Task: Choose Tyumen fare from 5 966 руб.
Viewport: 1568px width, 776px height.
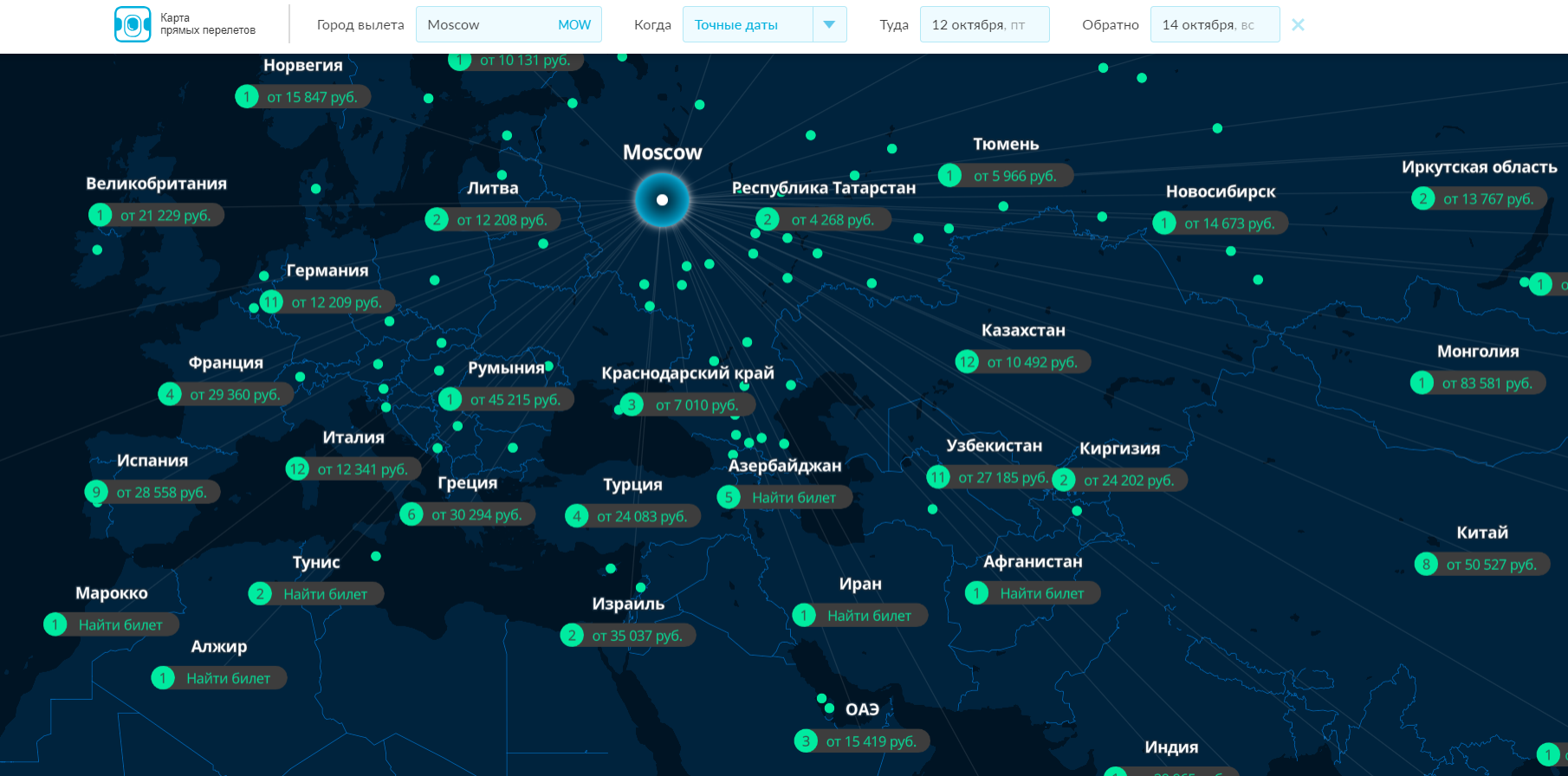Action: (x=1014, y=176)
